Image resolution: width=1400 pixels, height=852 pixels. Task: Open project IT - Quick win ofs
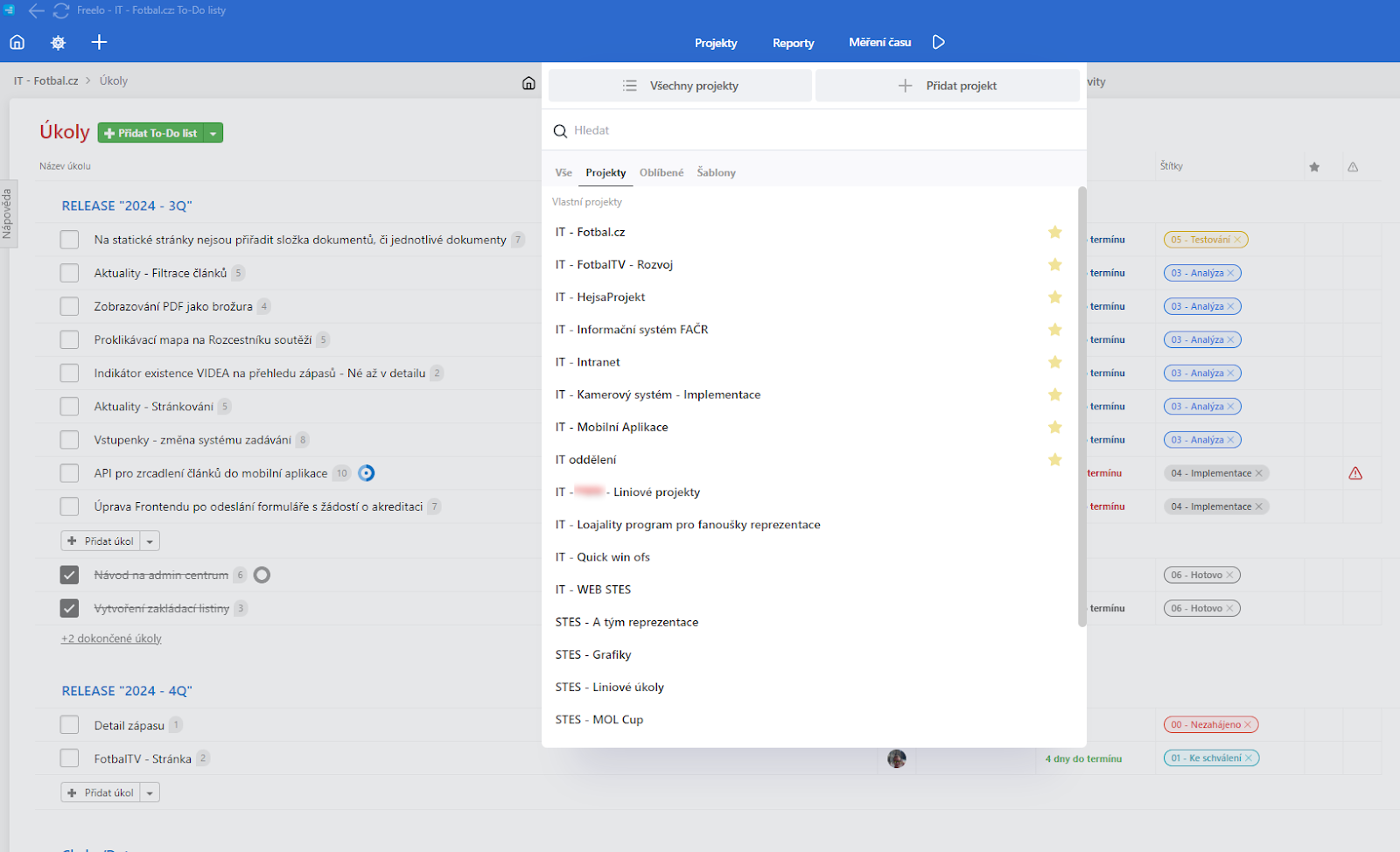pos(603,557)
